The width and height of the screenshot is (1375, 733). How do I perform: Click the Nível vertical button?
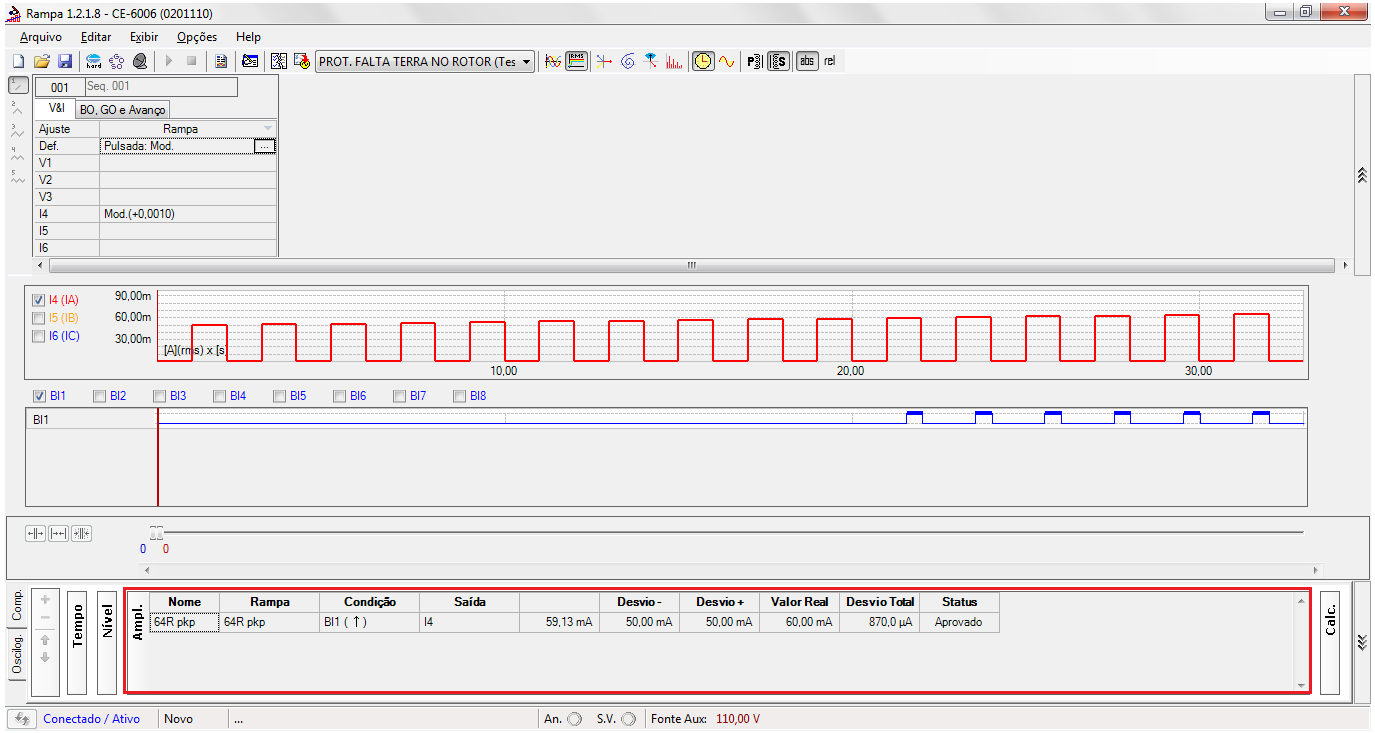(107, 643)
